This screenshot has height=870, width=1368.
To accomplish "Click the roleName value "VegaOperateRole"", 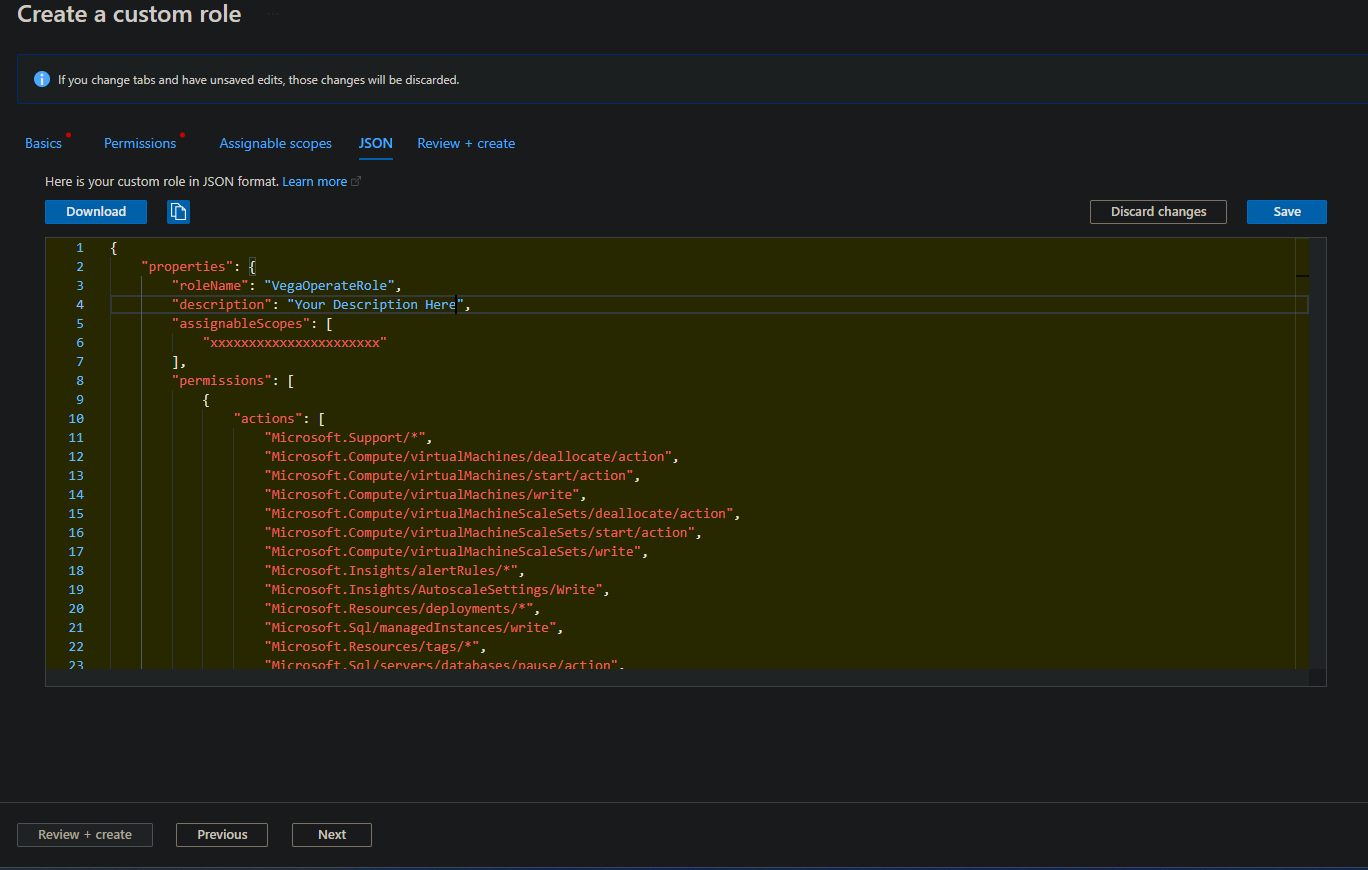I will pos(329,285).
